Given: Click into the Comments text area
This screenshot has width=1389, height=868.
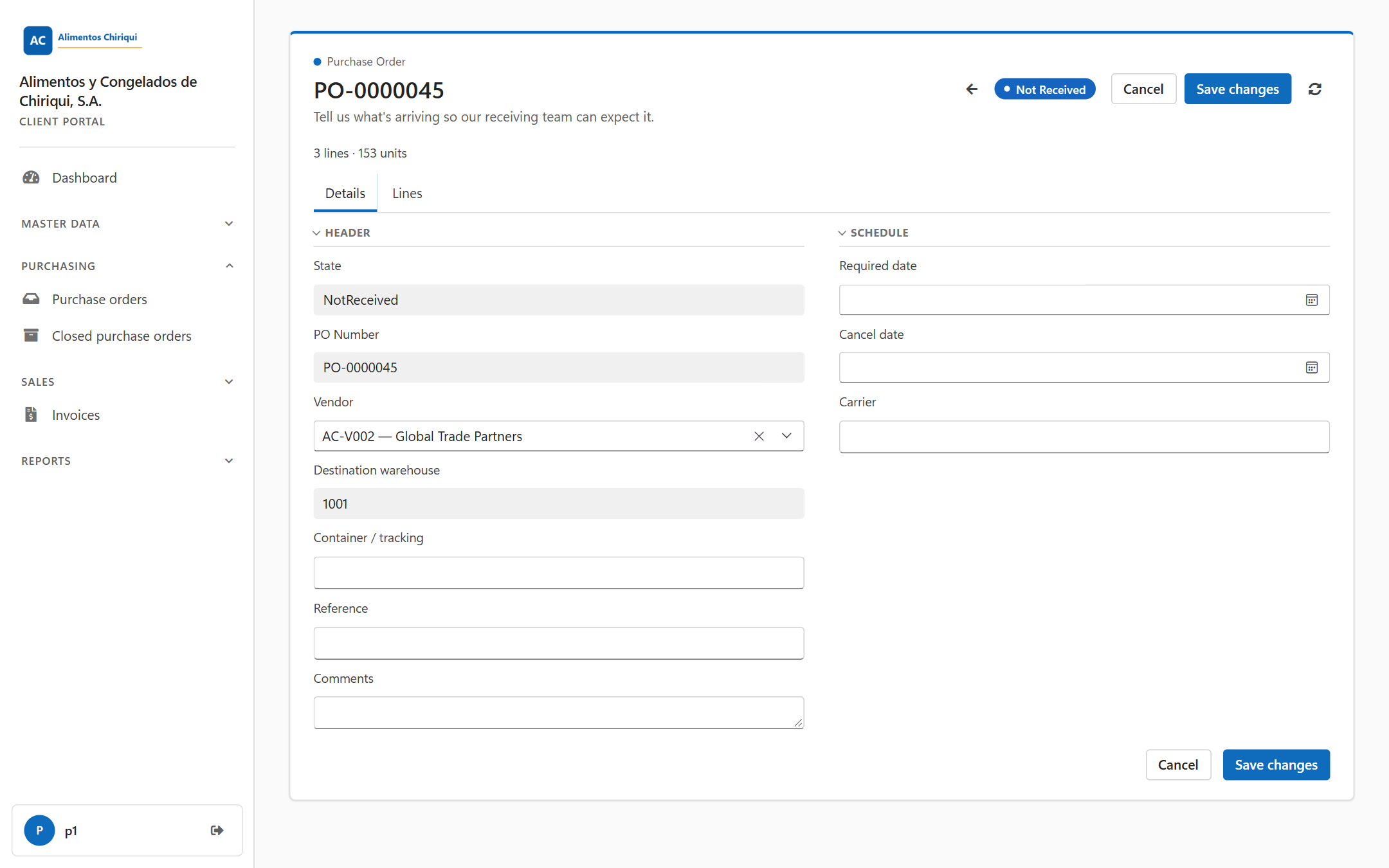Looking at the screenshot, I should point(559,712).
